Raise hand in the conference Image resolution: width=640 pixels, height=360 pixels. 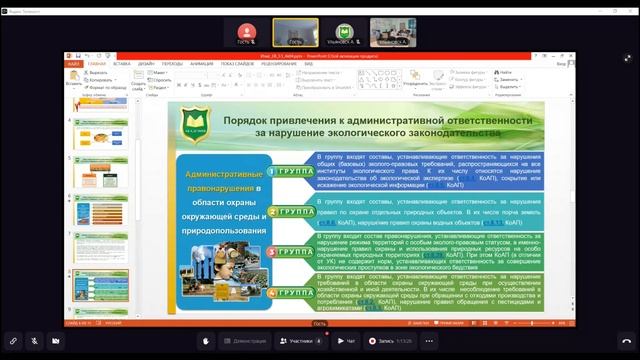pyautogui.click(x=206, y=341)
